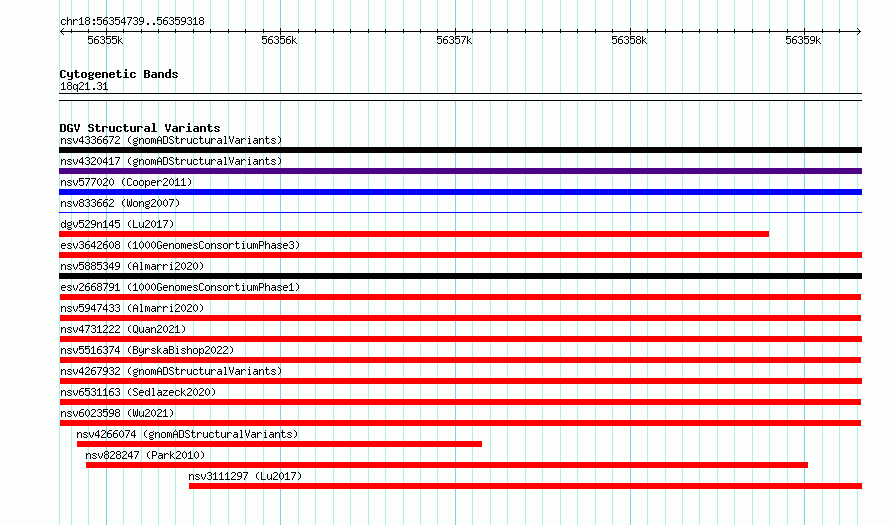
Task: Click the red bar under dgv529n145
Action: click(x=414, y=234)
